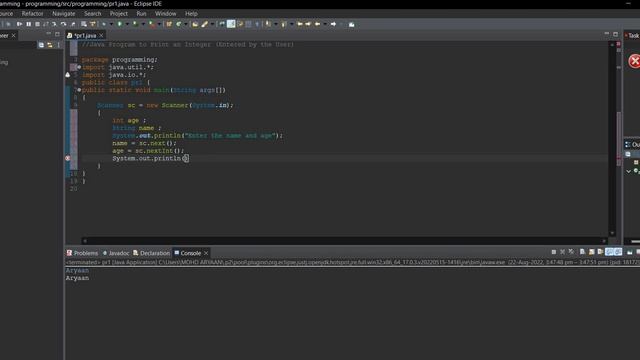The width and height of the screenshot is (640, 360).
Task: Open the Forward history dropdown arrow
Action: point(342,24)
